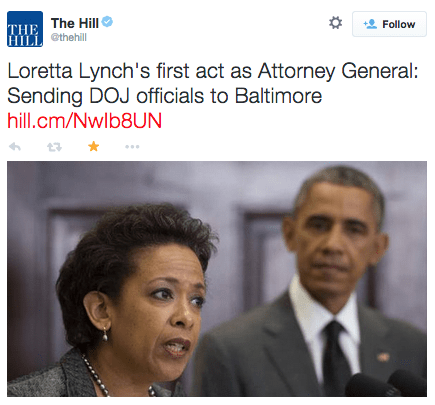Click the tweet headline text
Image resolution: width=435 pixels, height=405 pixels.
click(x=213, y=83)
